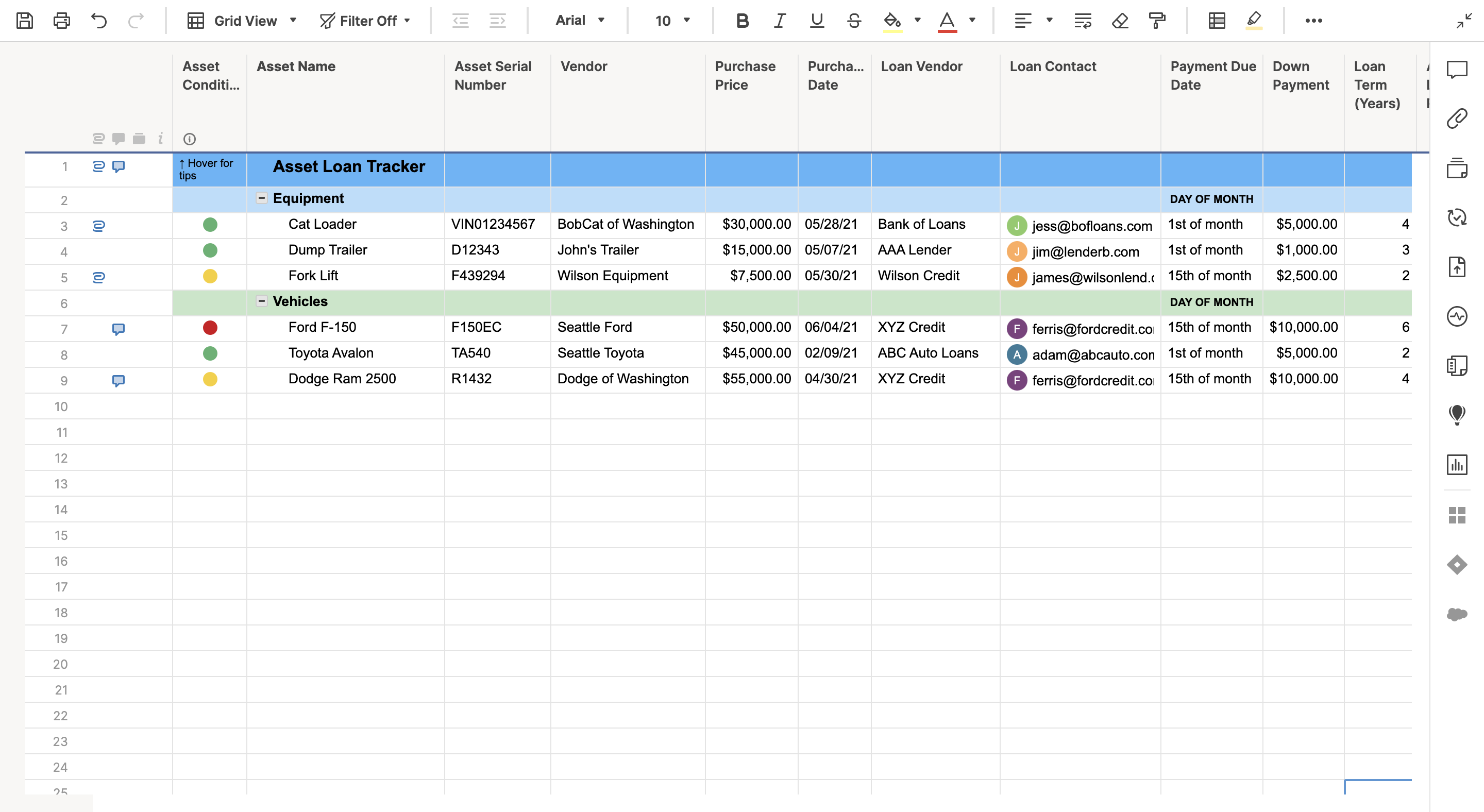Screen dimensions: 1484x812
Task: Select the Cat Loader purchase price cell
Action: (x=752, y=224)
